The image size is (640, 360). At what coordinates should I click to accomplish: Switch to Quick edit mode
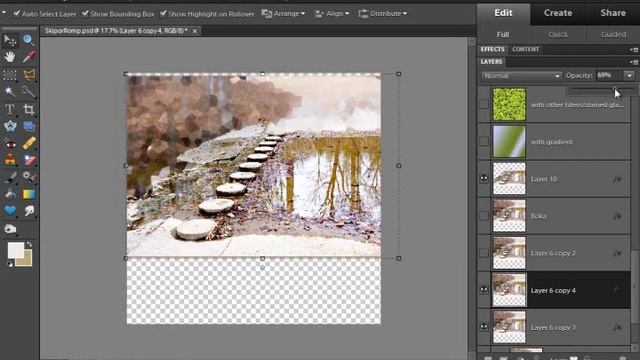pyautogui.click(x=558, y=35)
